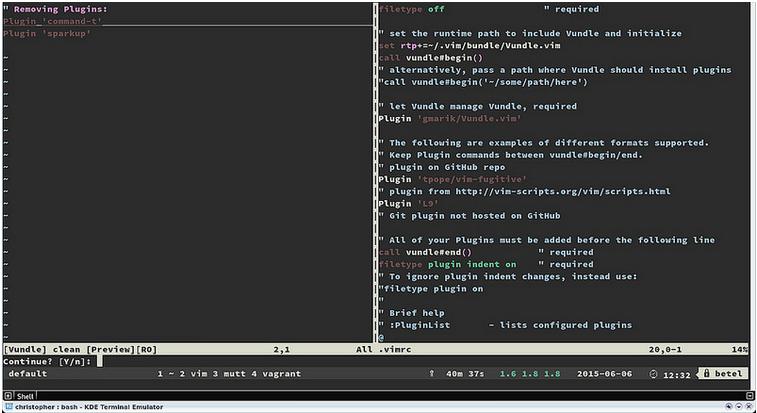Click the terminal icon beside the window title
The image size is (757, 413).
(x=9, y=407)
